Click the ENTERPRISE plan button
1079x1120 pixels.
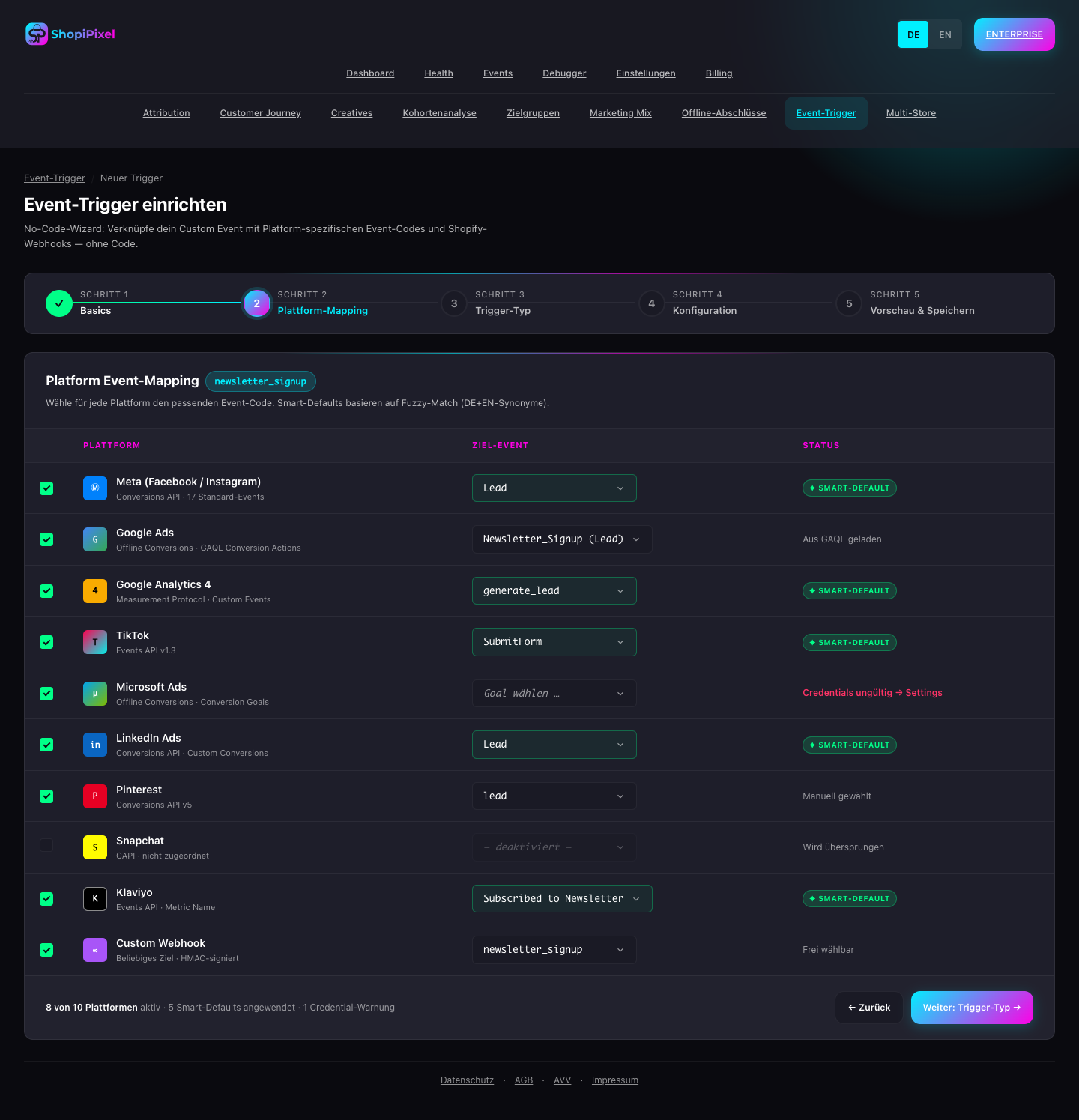pyautogui.click(x=1015, y=34)
